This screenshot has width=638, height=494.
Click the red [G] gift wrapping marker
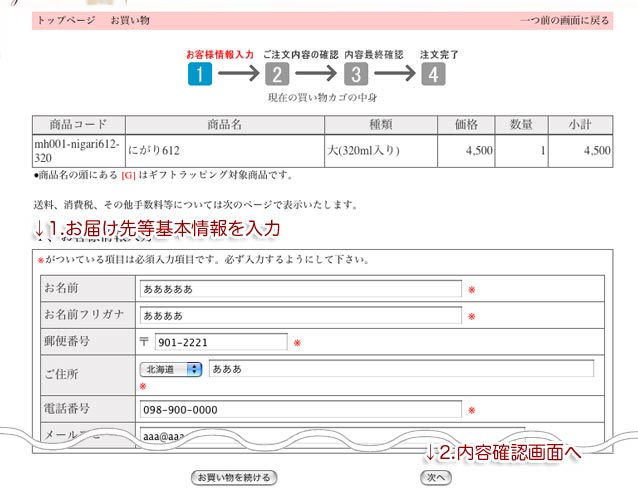click(x=128, y=176)
